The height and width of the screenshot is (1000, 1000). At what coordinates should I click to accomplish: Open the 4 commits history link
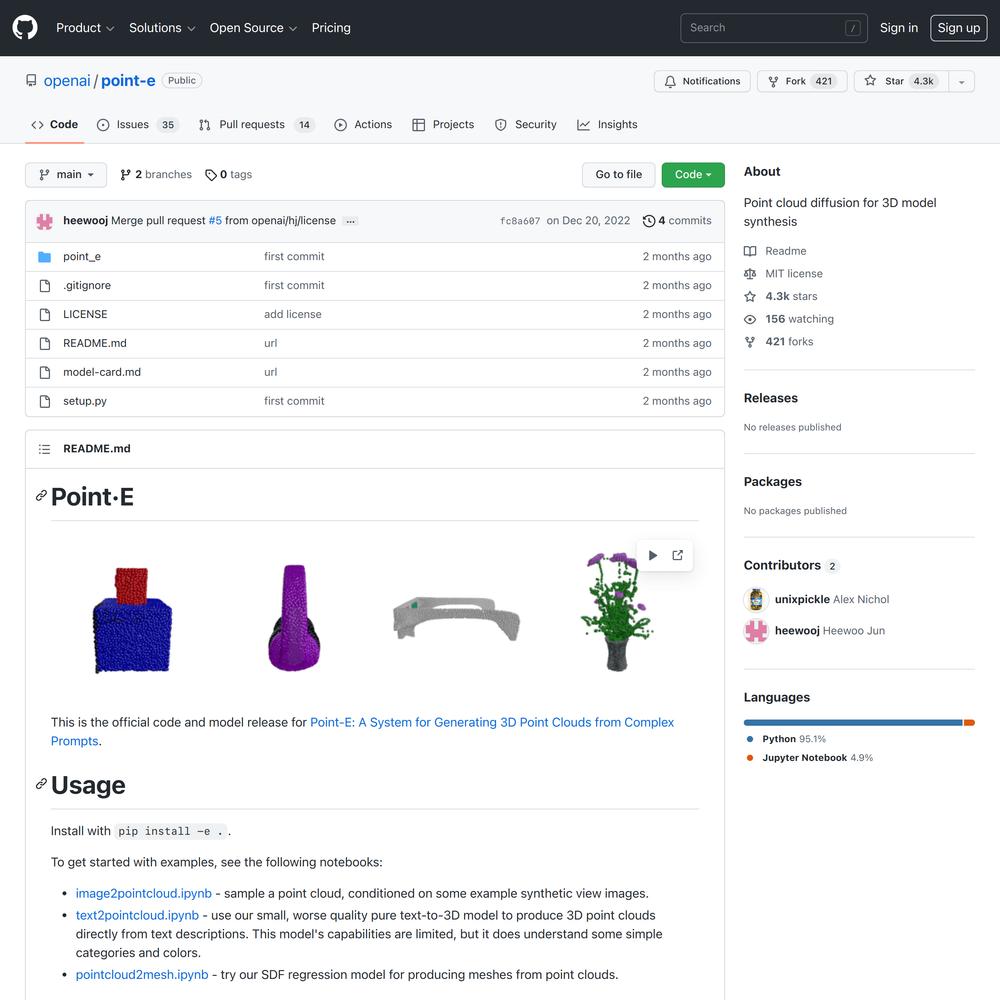(x=677, y=221)
